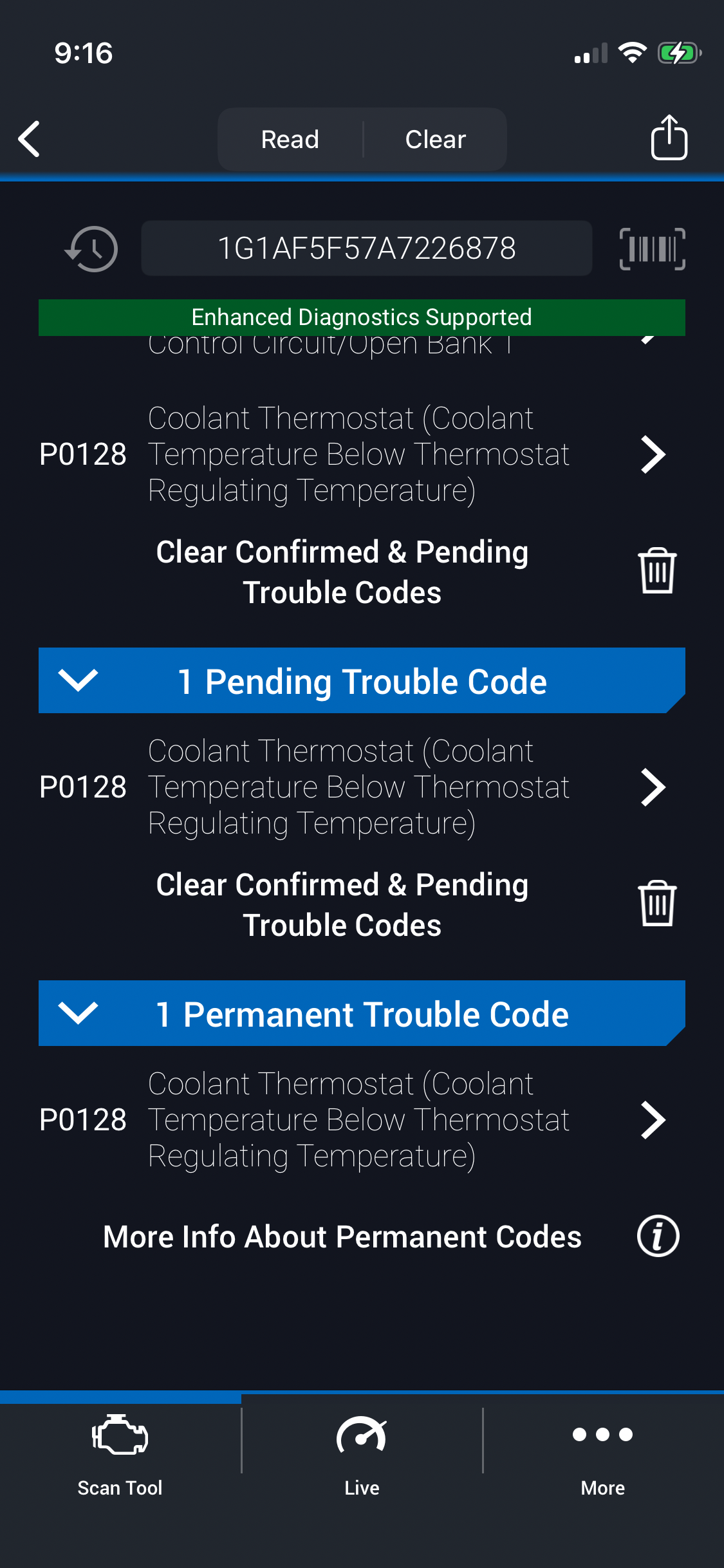Tap the Enhanced Diagnostics Supported banner
The image size is (724, 1568).
point(362,317)
